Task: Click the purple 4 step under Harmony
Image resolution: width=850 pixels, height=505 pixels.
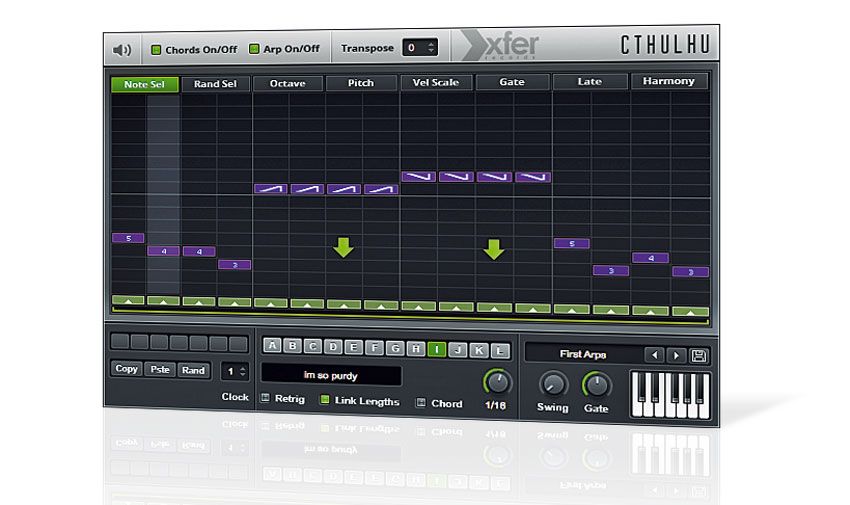Action: (651, 258)
